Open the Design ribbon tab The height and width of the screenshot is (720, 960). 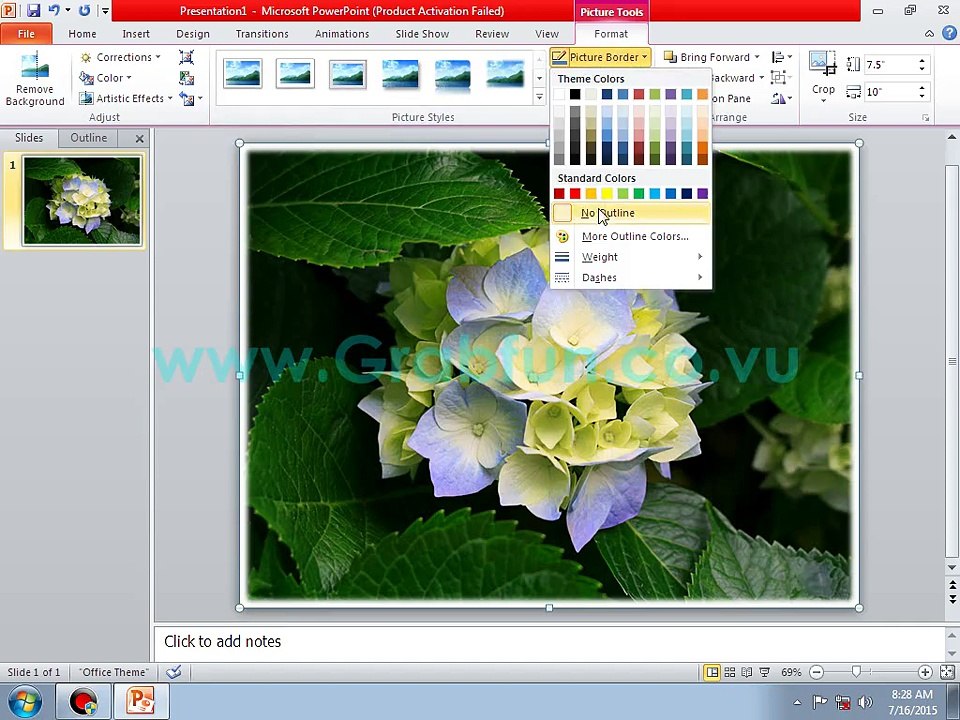[193, 34]
